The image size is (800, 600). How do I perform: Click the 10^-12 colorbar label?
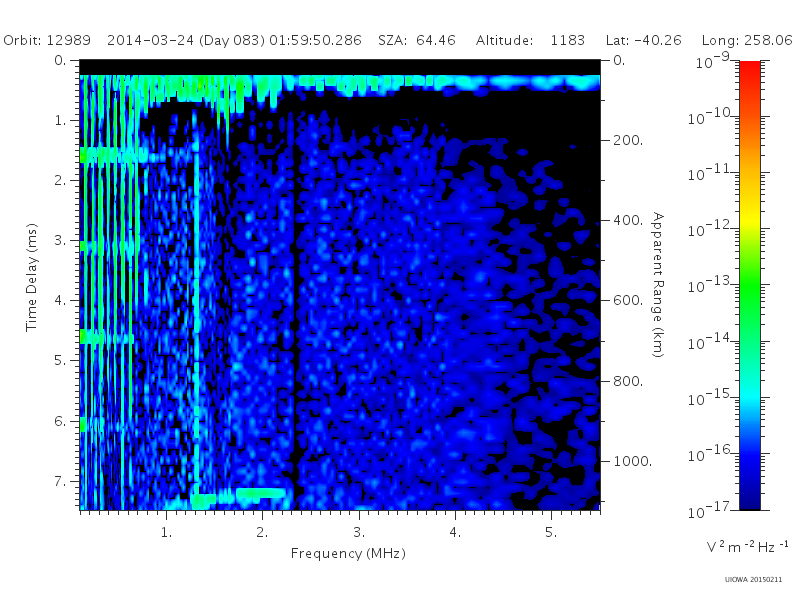(710, 229)
